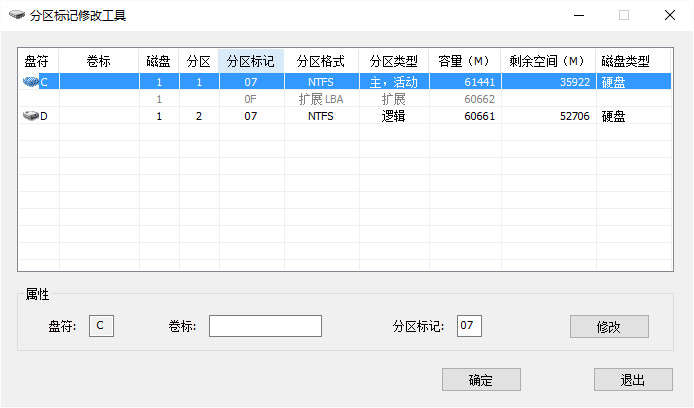Click the 主，活动 partition type cell

pyautogui.click(x=393, y=82)
